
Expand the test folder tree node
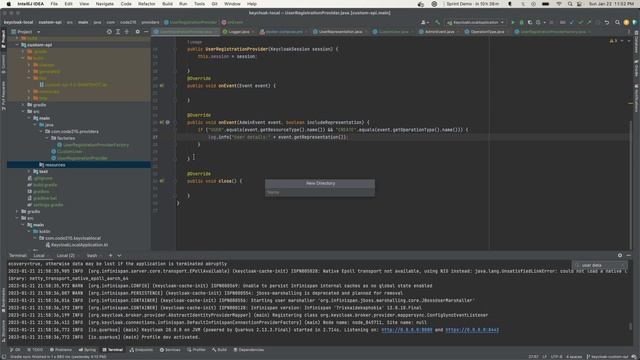click(x=29, y=171)
